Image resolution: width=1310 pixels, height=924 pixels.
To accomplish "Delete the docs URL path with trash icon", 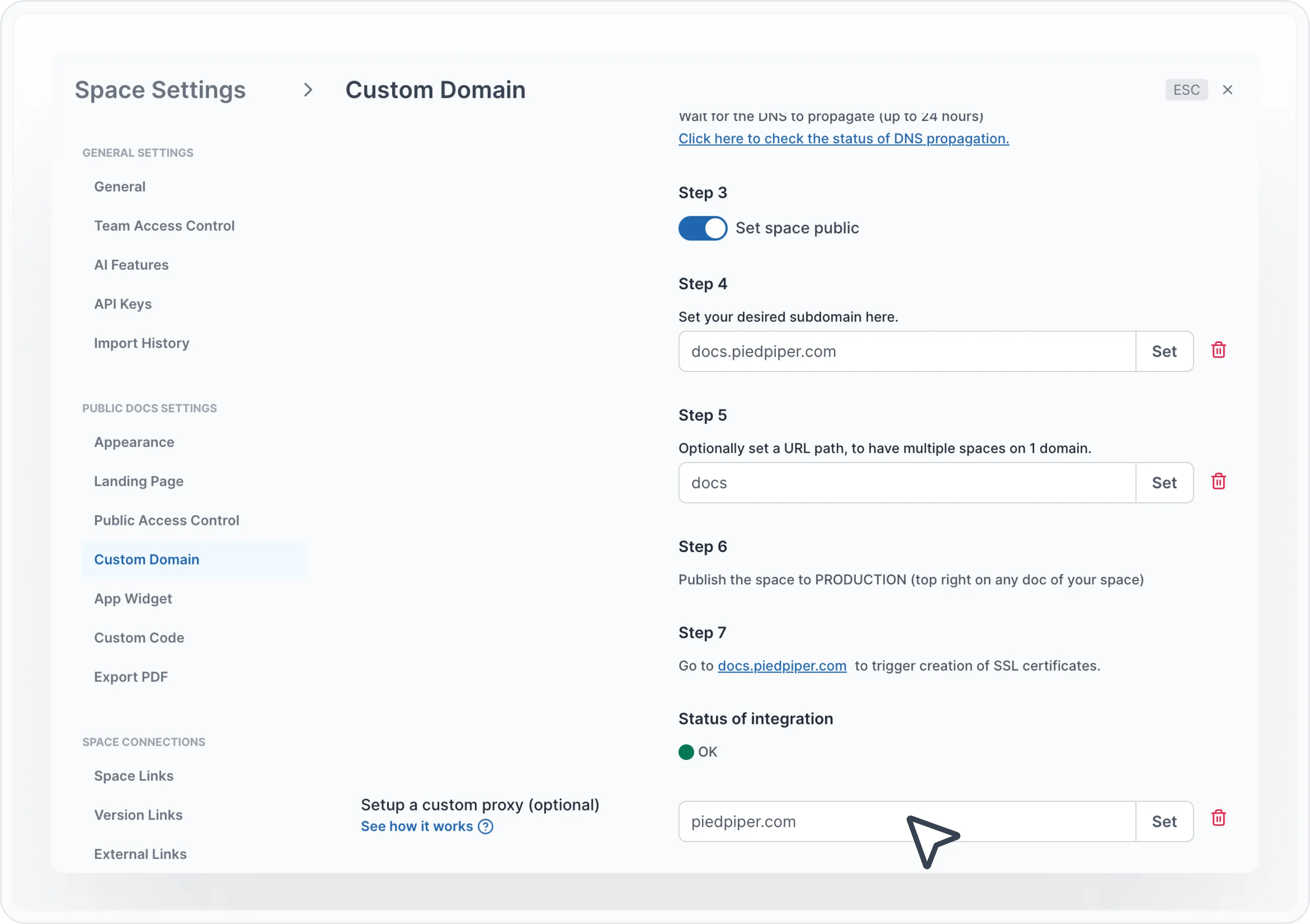I will [1218, 482].
